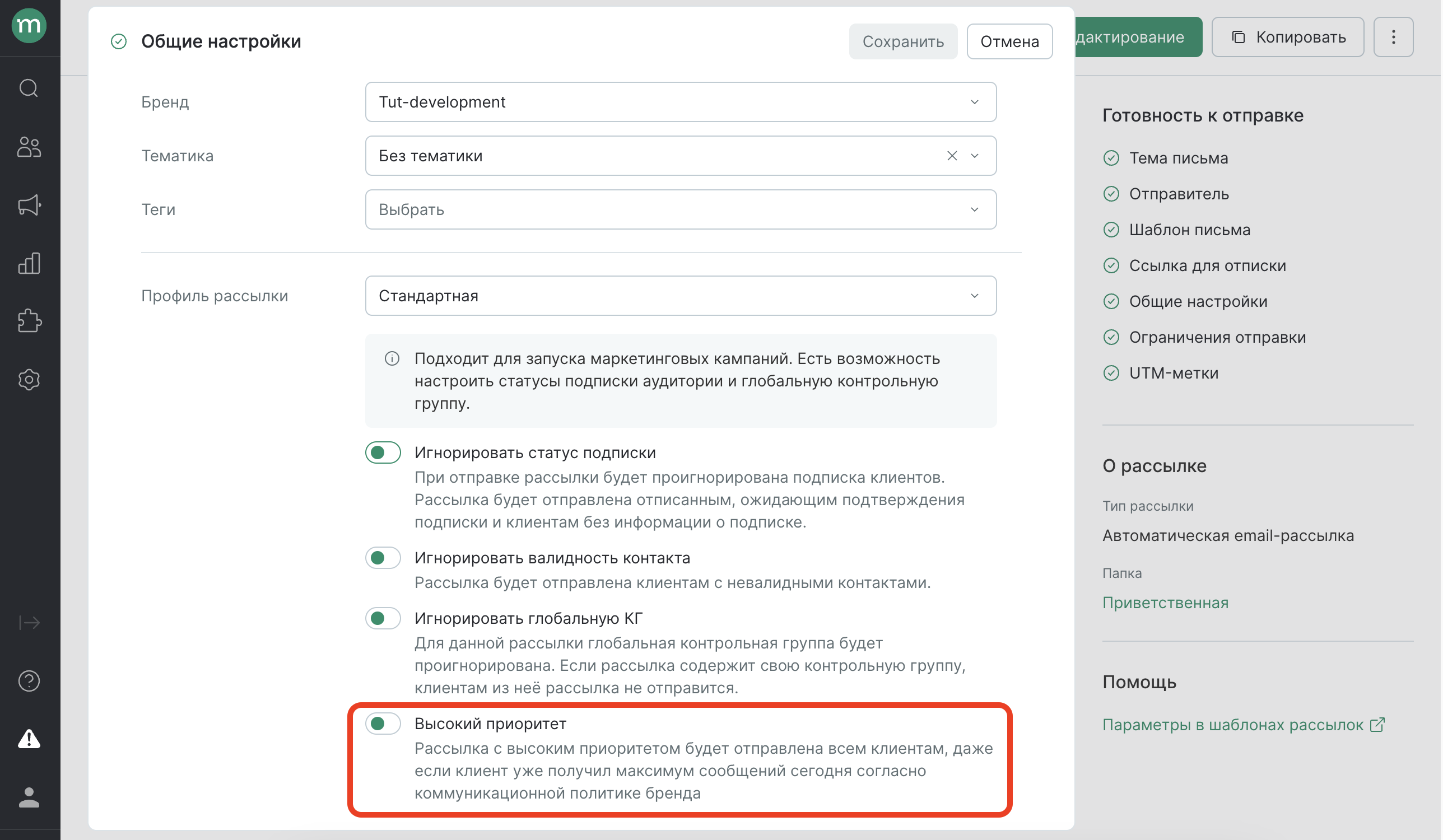Viewport: 1443px width, 840px height.
Task: Click the Высокий приоритет label text
Action: (x=491, y=724)
